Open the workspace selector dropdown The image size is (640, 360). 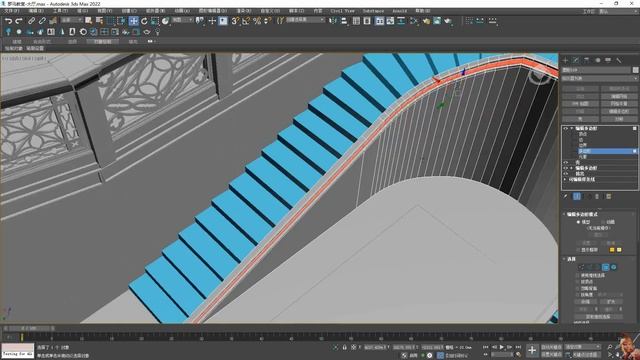[x=618, y=11]
